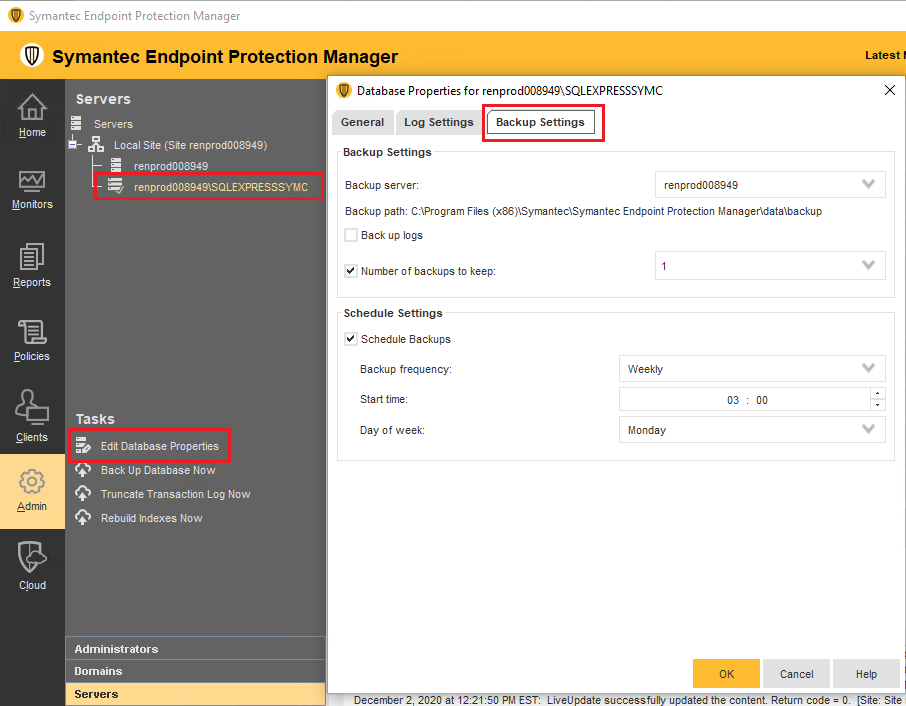Increase the start time with up arrow
906x706 pixels.
878,393
